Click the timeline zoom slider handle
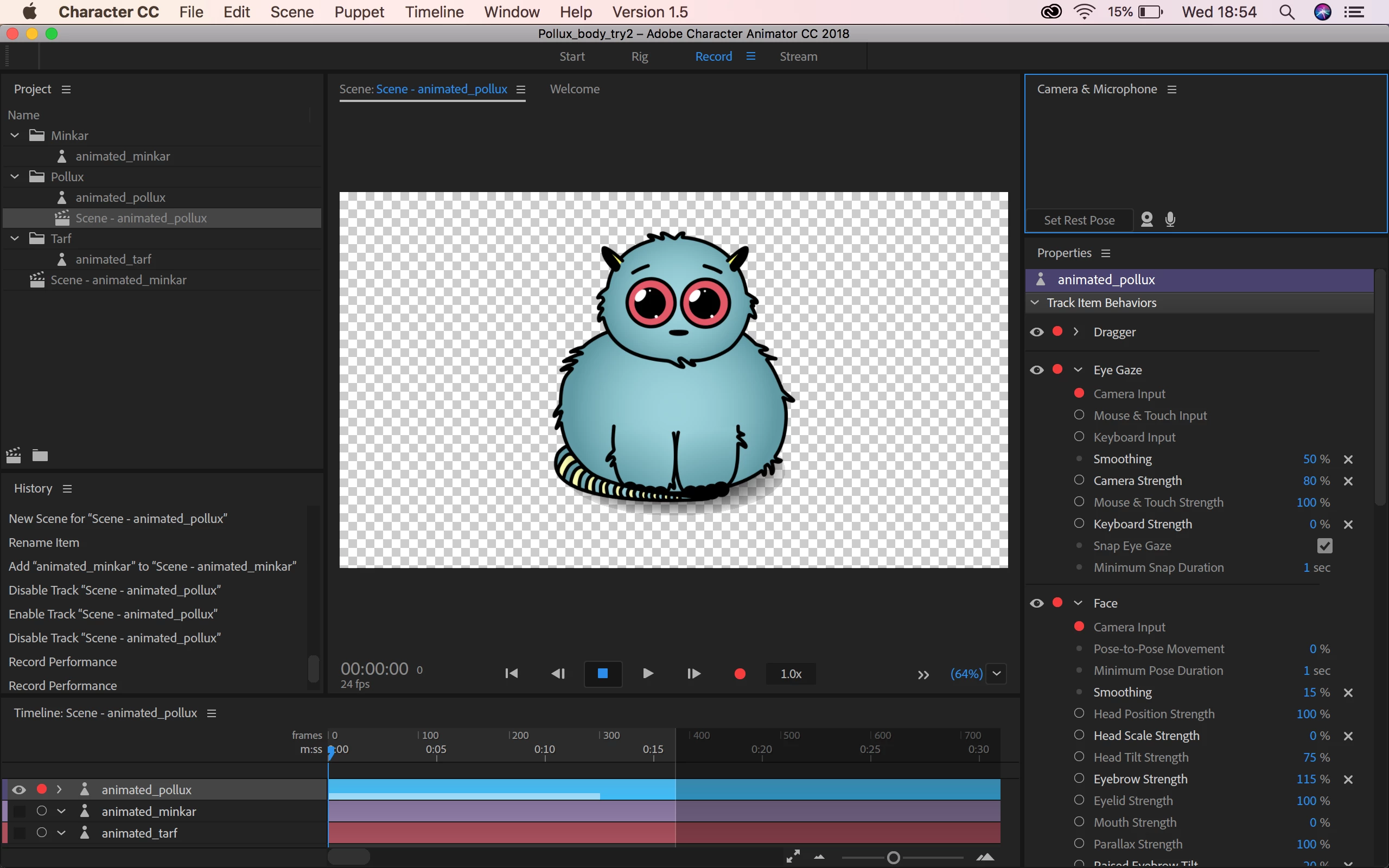The image size is (1389, 868). (x=893, y=858)
